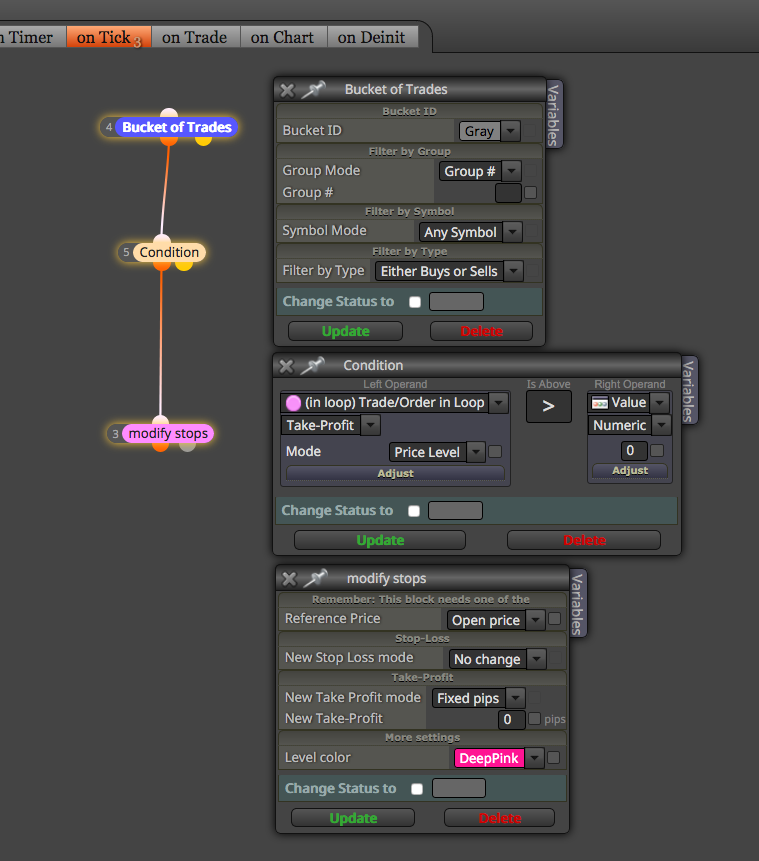Switch to the on Tick tab

tap(109, 38)
